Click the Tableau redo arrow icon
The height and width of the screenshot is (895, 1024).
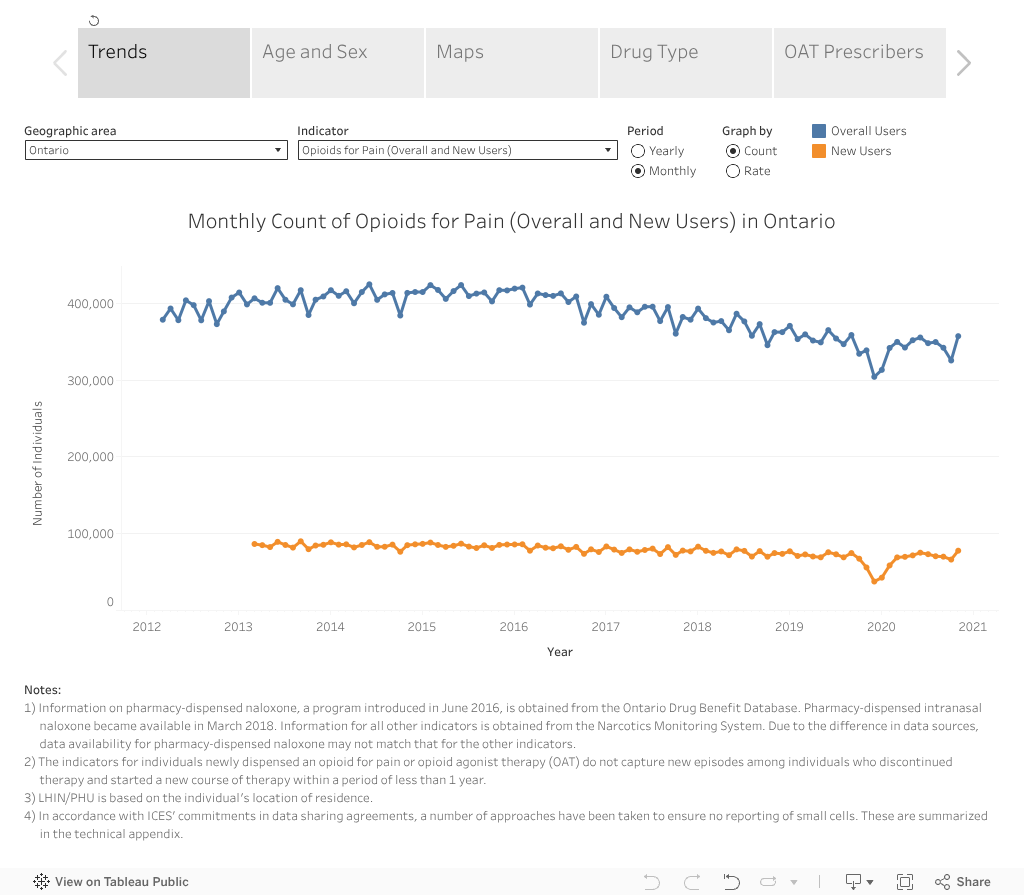click(x=692, y=882)
